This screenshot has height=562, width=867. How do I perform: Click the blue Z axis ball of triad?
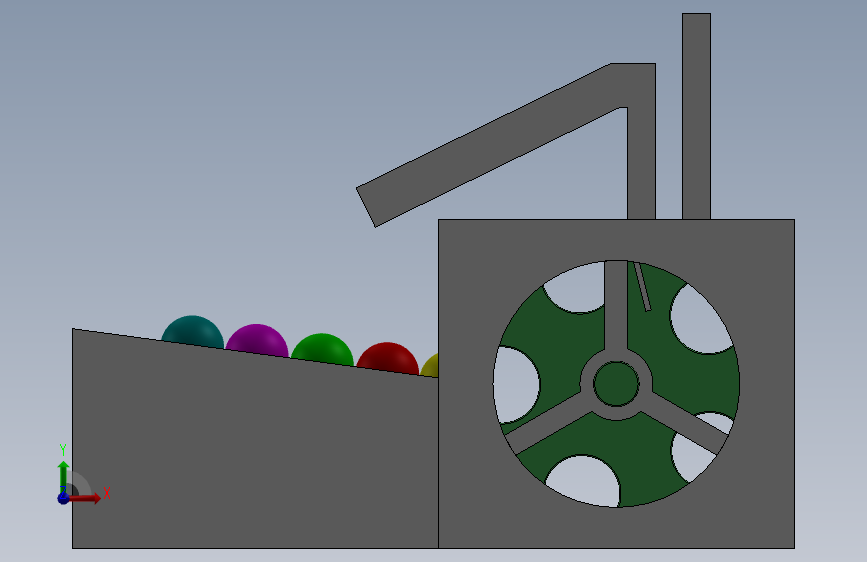point(64,498)
